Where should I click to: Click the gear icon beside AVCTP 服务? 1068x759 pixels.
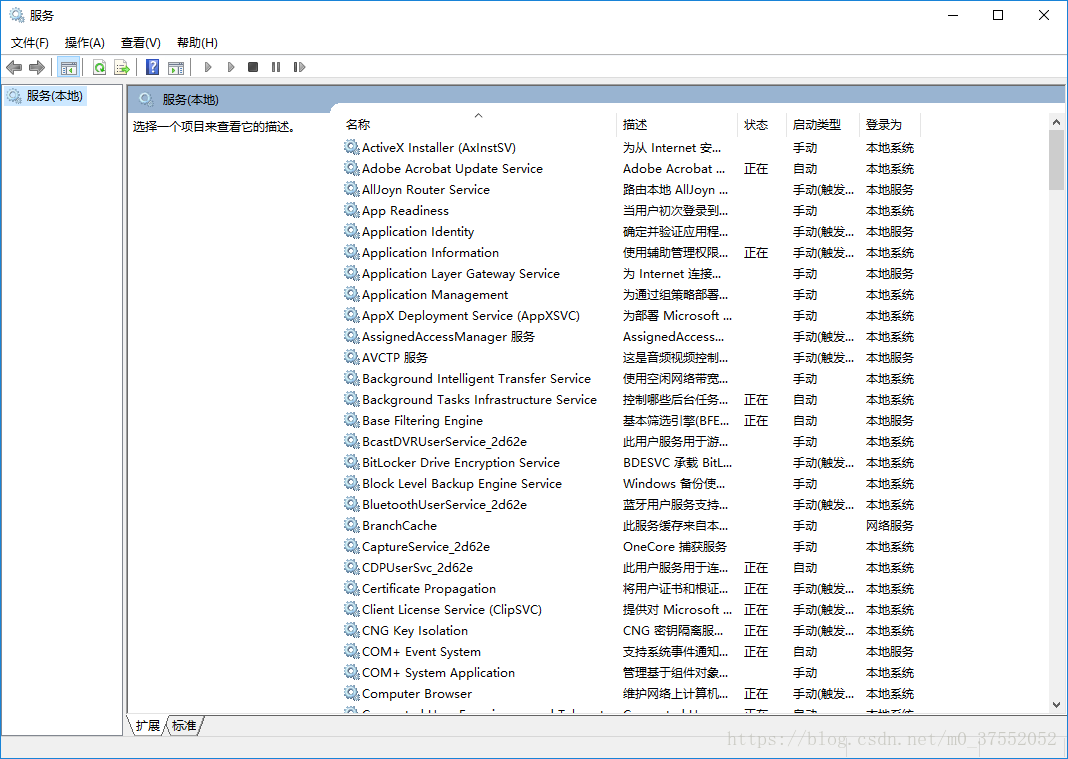[351, 357]
